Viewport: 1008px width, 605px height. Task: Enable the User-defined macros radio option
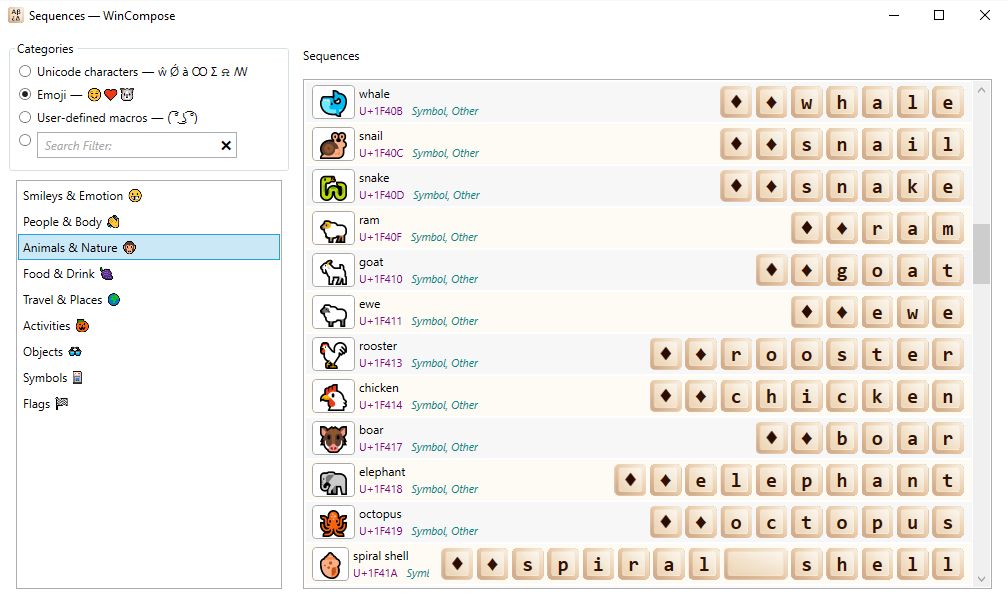pos(25,118)
